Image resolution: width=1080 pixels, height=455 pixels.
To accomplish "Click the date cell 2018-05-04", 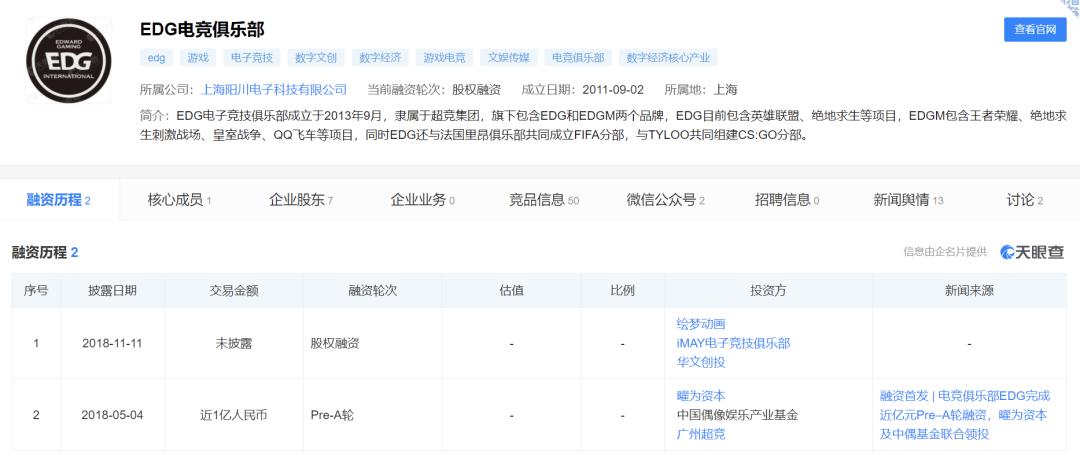I will coord(112,415).
